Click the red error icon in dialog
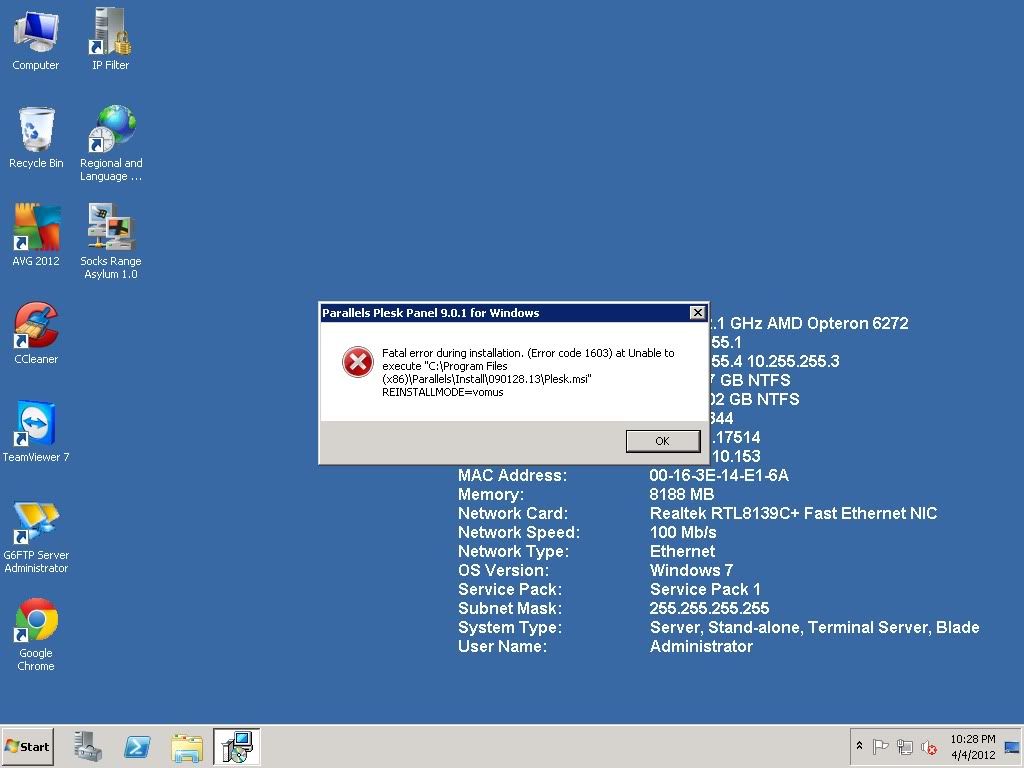Viewport: 1024px width, 768px height. (358, 362)
